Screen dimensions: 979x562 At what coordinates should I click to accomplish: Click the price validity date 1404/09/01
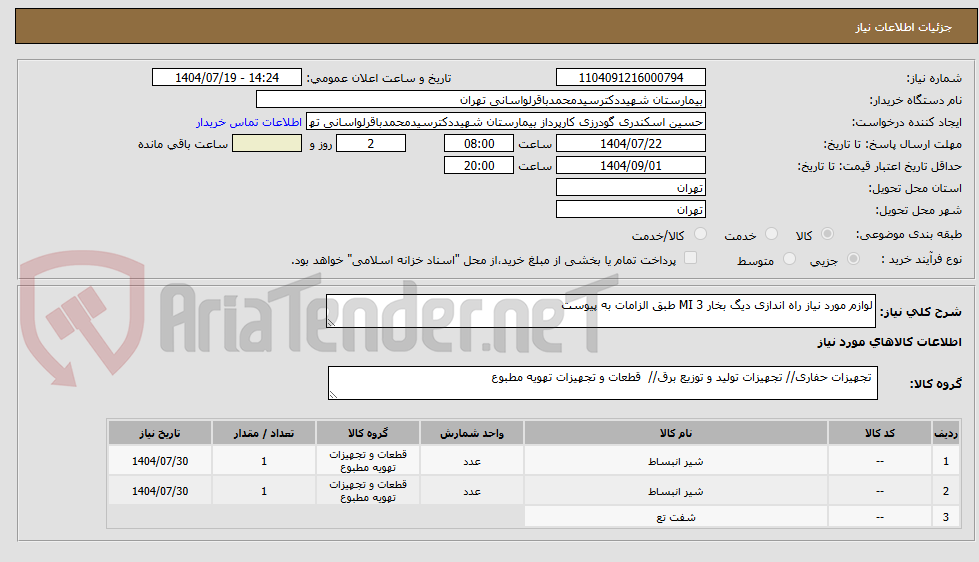point(631,165)
